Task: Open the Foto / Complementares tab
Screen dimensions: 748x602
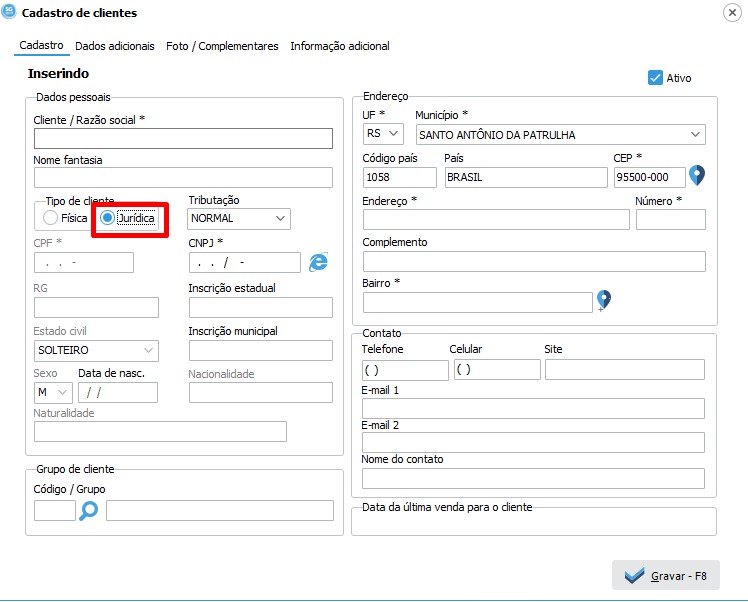Action: [x=222, y=46]
